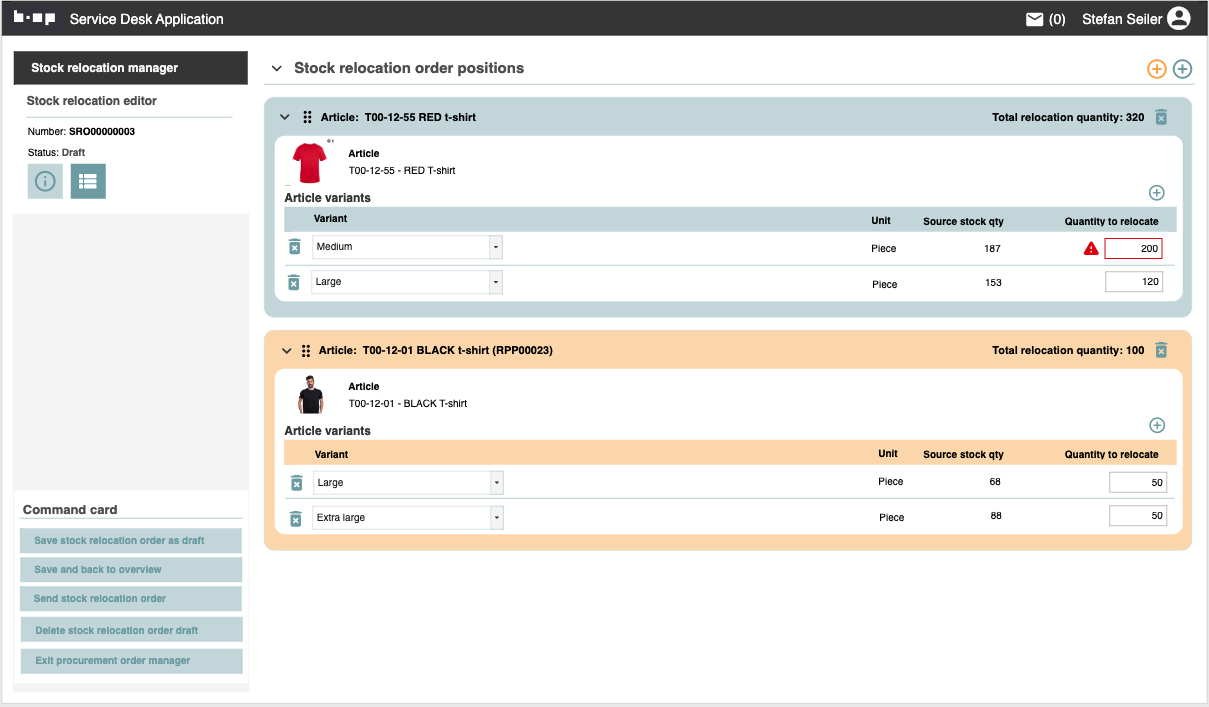1209x707 pixels.
Task: Remove the Extra large variant row
Action: (x=295, y=518)
